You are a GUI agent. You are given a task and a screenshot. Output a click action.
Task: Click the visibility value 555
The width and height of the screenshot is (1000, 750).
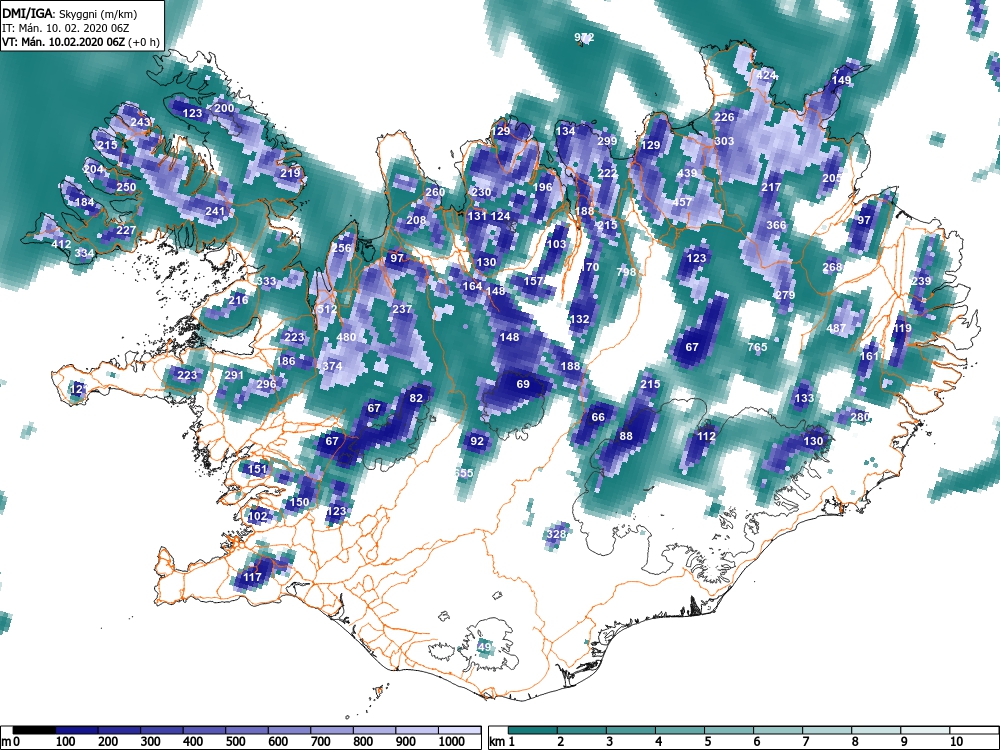tap(464, 473)
